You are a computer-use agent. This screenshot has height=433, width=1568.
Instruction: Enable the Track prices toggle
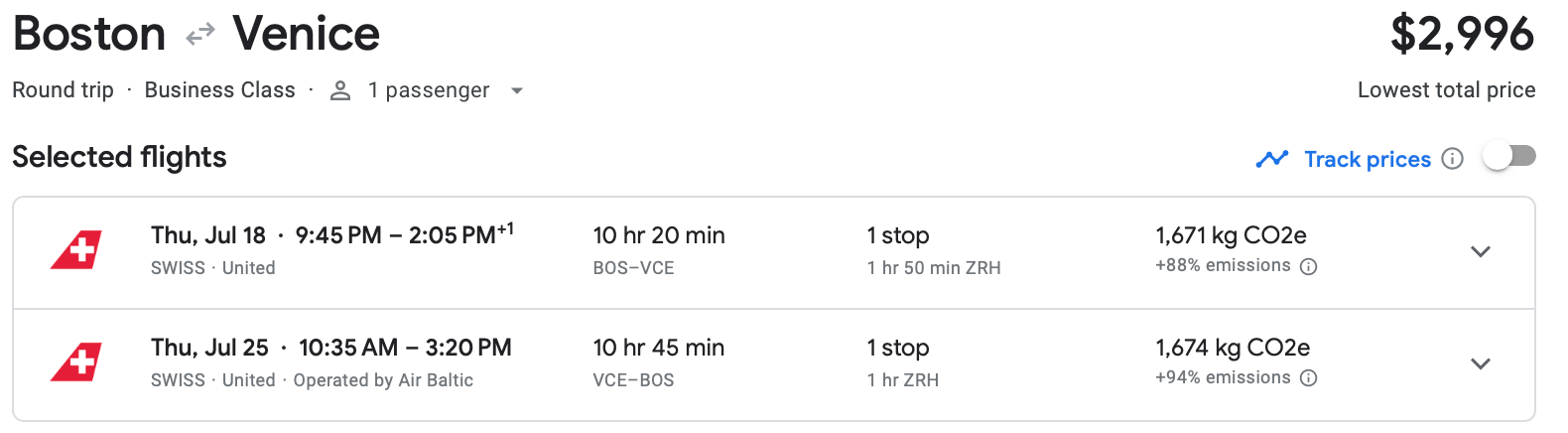(1508, 157)
